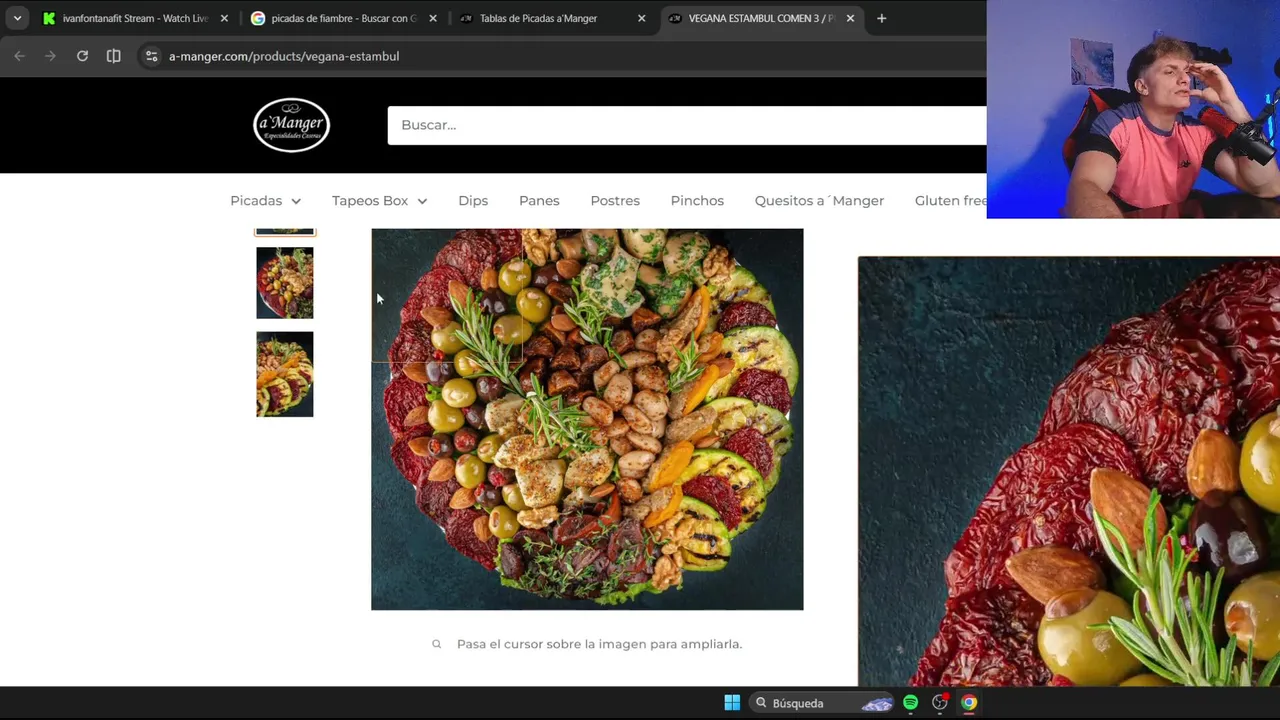
Task: Open the side panel icon
Action: click(x=114, y=56)
